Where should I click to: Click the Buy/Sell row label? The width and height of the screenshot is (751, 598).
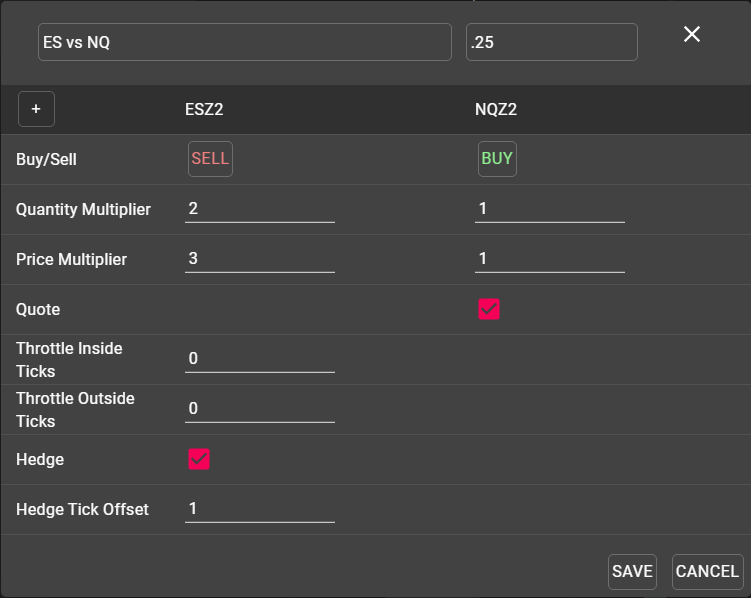click(x=46, y=159)
